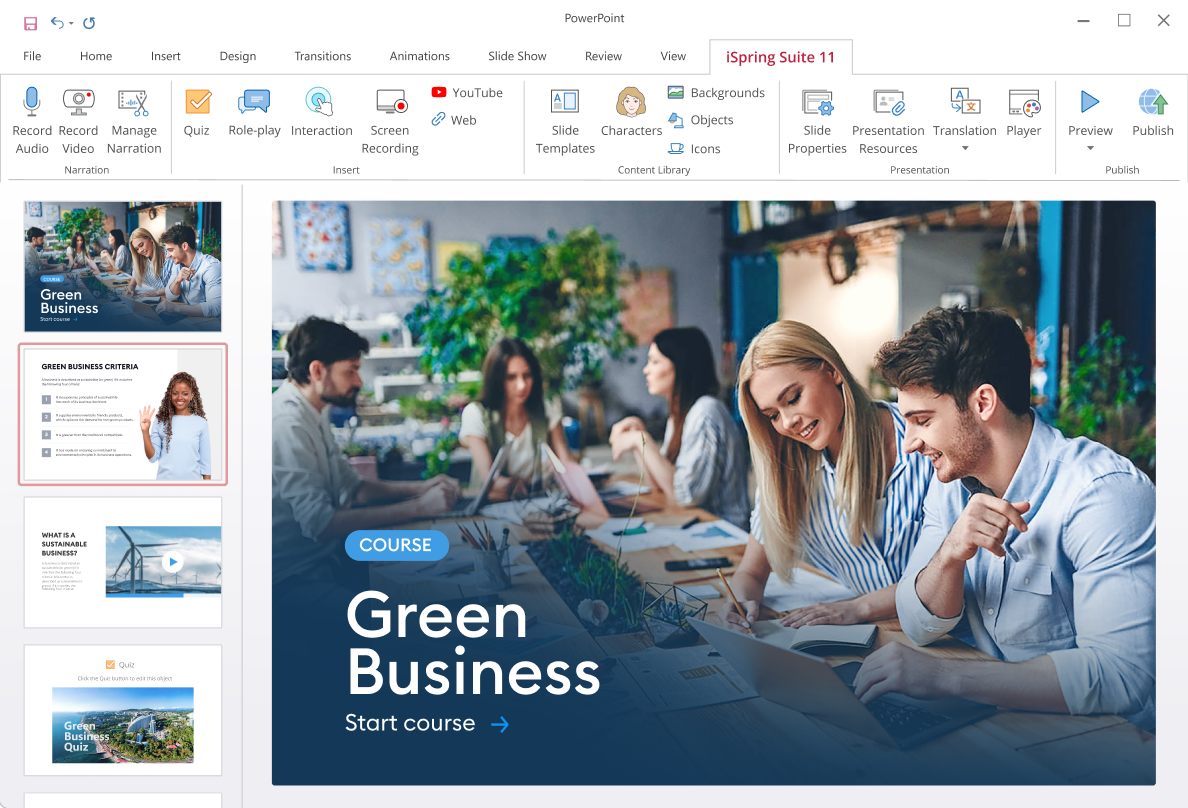Screen dimensions: 1188x808
Task: Expand the Translation dropdown
Action: tap(963, 146)
